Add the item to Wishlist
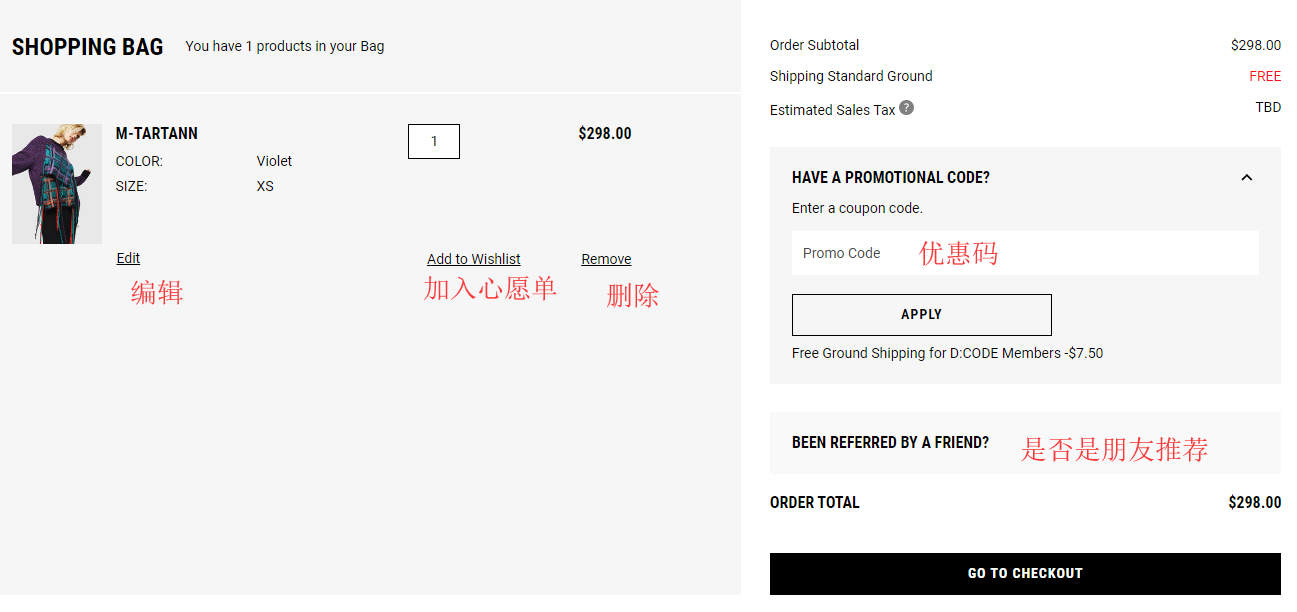This screenshot has width=1297, height=612. [x=474, y=259]
